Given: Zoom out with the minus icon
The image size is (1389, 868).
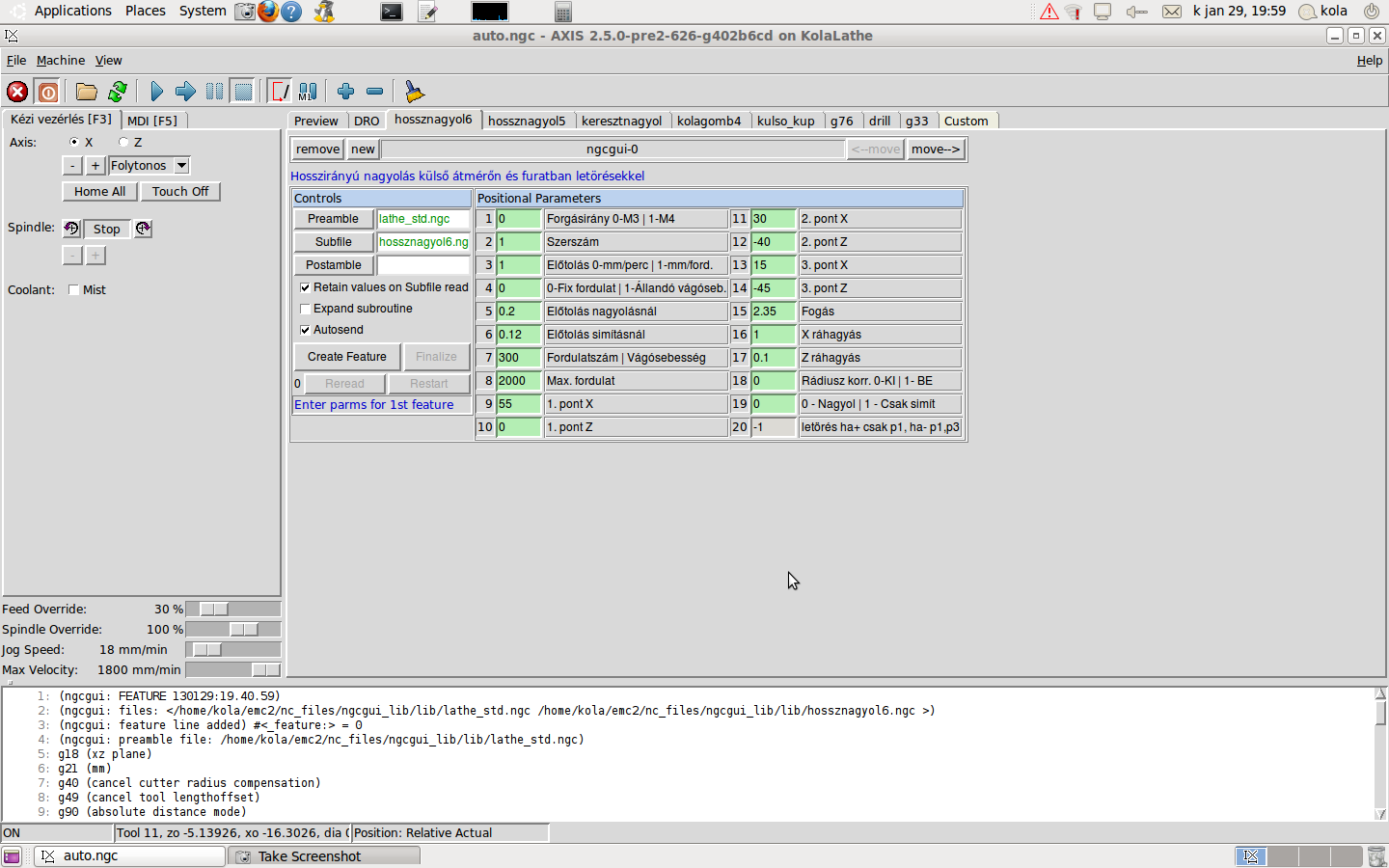Looking at the screenshot, I should 375,92.
